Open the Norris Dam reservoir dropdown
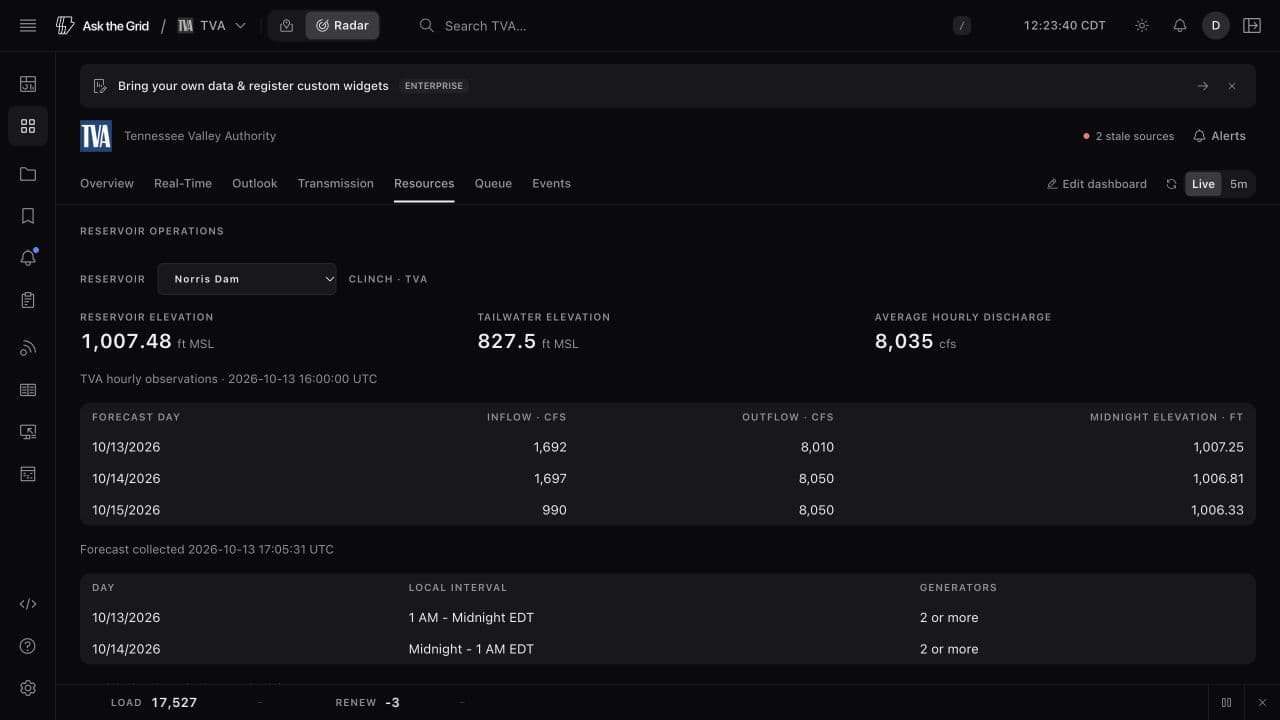This screenshot has width=1280, height=720. [247, 279]
